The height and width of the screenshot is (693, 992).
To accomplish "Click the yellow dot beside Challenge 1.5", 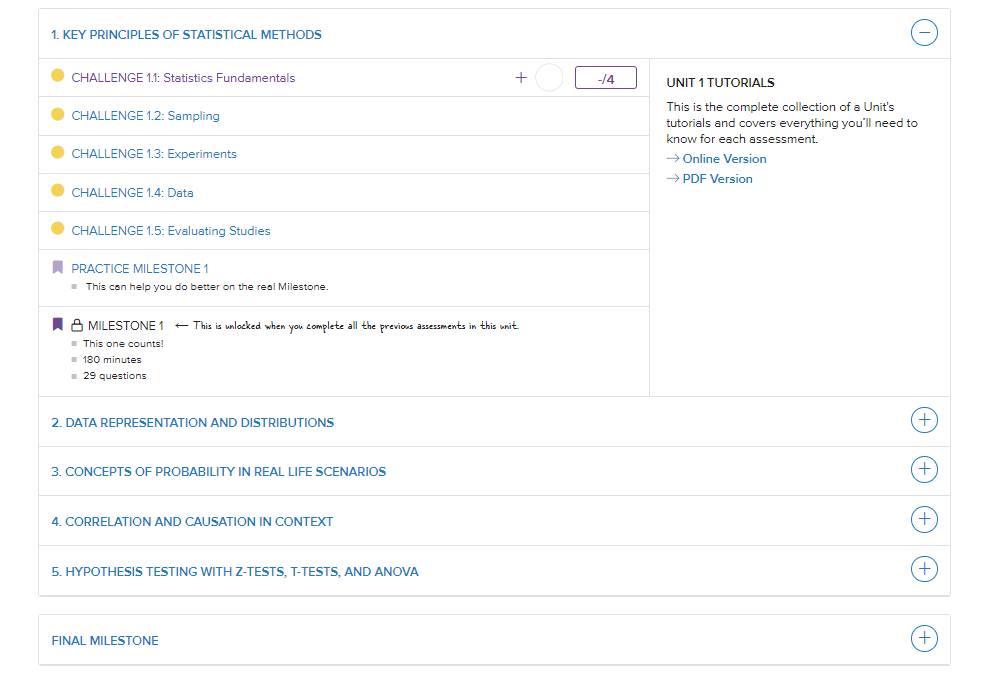I will point(58,228).
